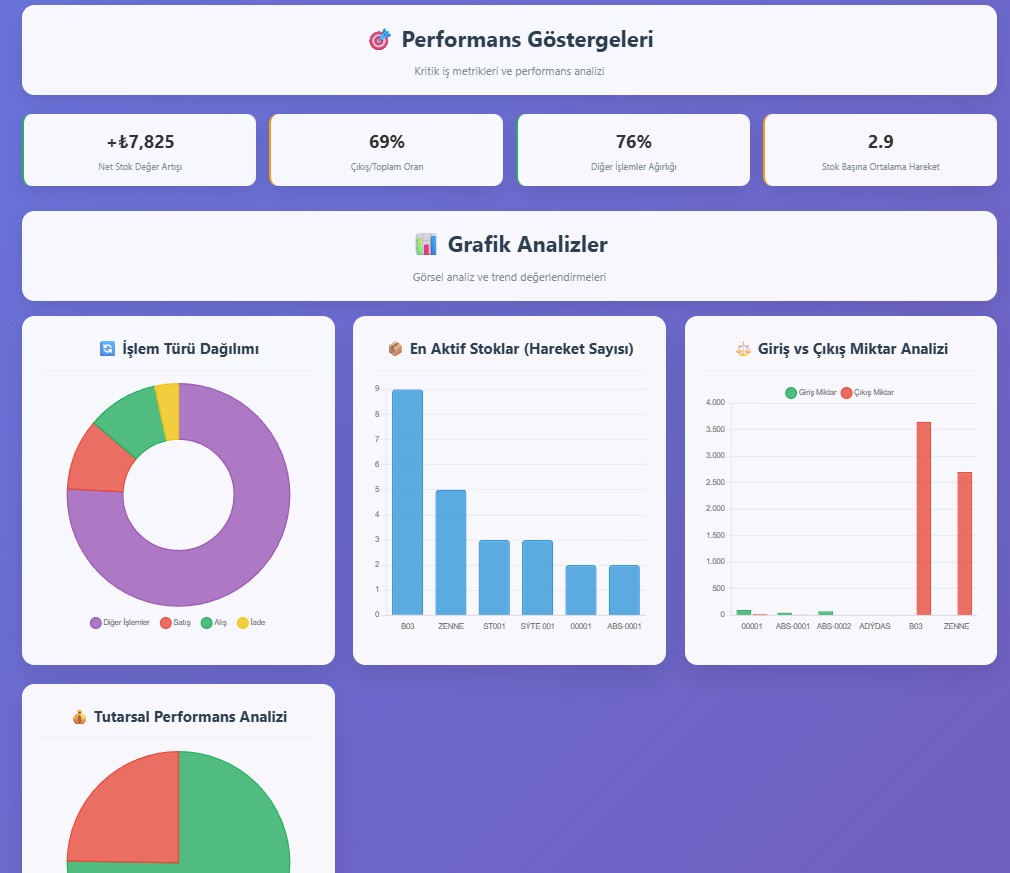Click the 2.9 average movement value
Screen dimensions: 1010x873
(881, 142)
